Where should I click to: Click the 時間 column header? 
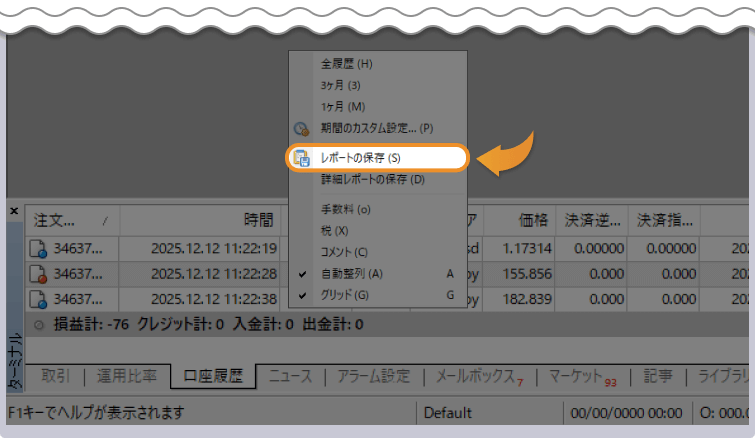(x=200, y=220)
